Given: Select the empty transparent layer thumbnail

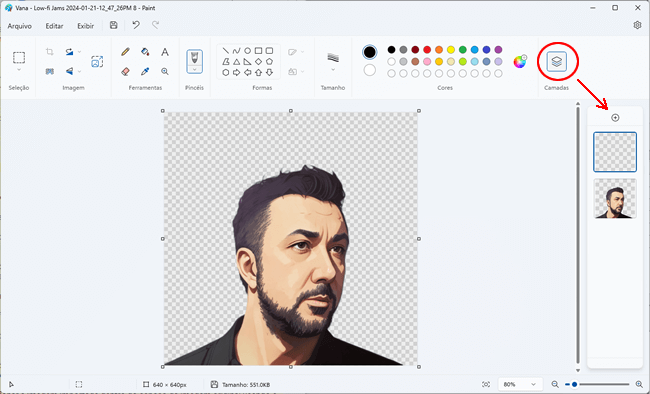Looking at the screenshot, I should click(615, 152).
